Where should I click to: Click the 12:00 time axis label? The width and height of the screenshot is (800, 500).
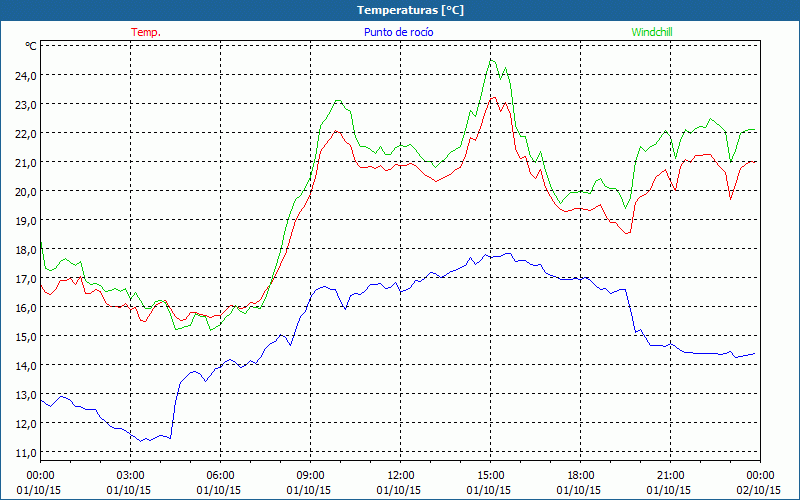click(x=401, y=476)
